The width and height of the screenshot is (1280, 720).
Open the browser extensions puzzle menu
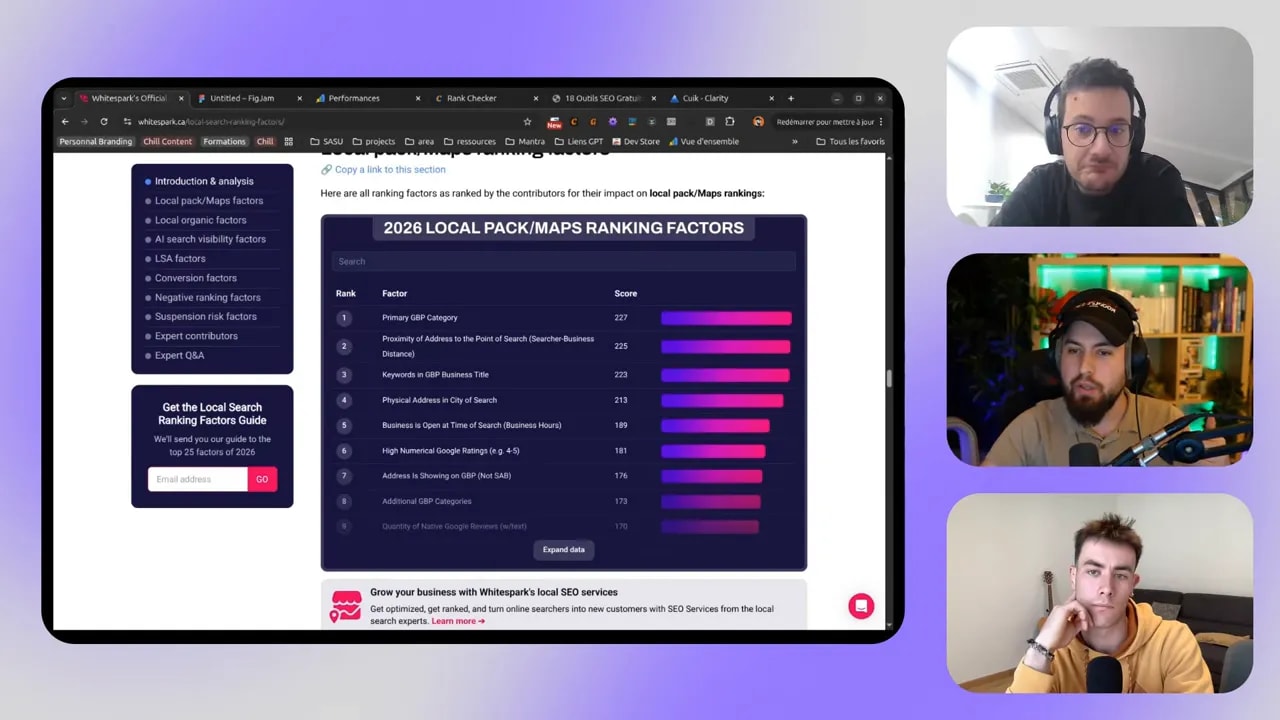click(x=729, y=122)
